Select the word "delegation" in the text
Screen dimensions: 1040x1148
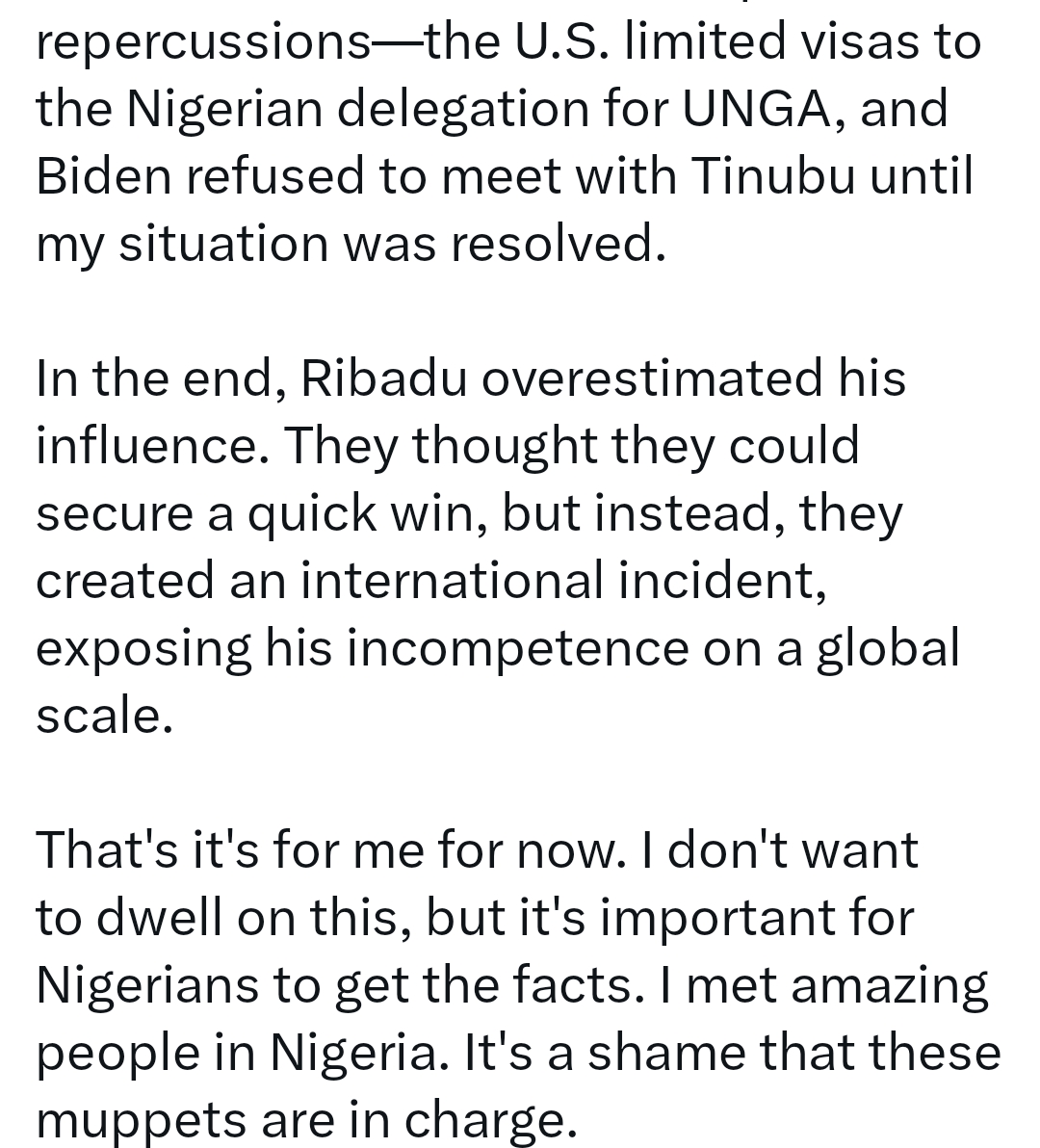point(462,111)
